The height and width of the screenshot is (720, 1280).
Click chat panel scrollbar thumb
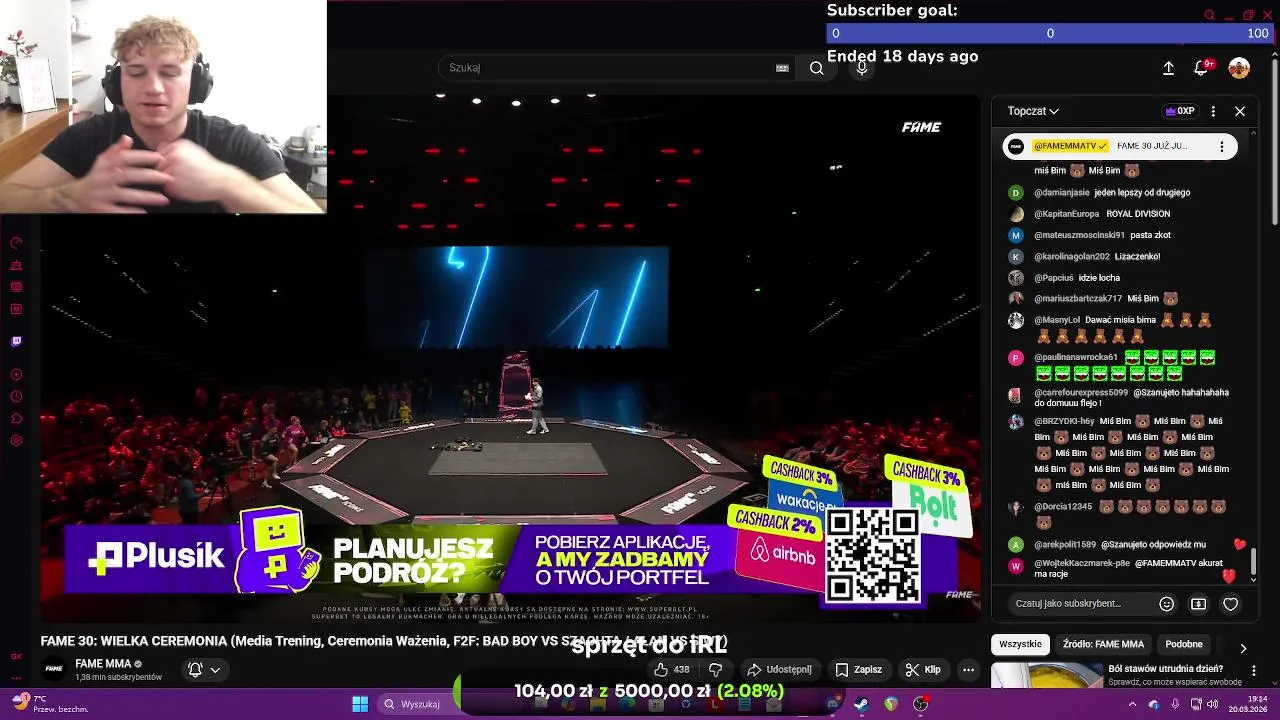point(1252,560)
